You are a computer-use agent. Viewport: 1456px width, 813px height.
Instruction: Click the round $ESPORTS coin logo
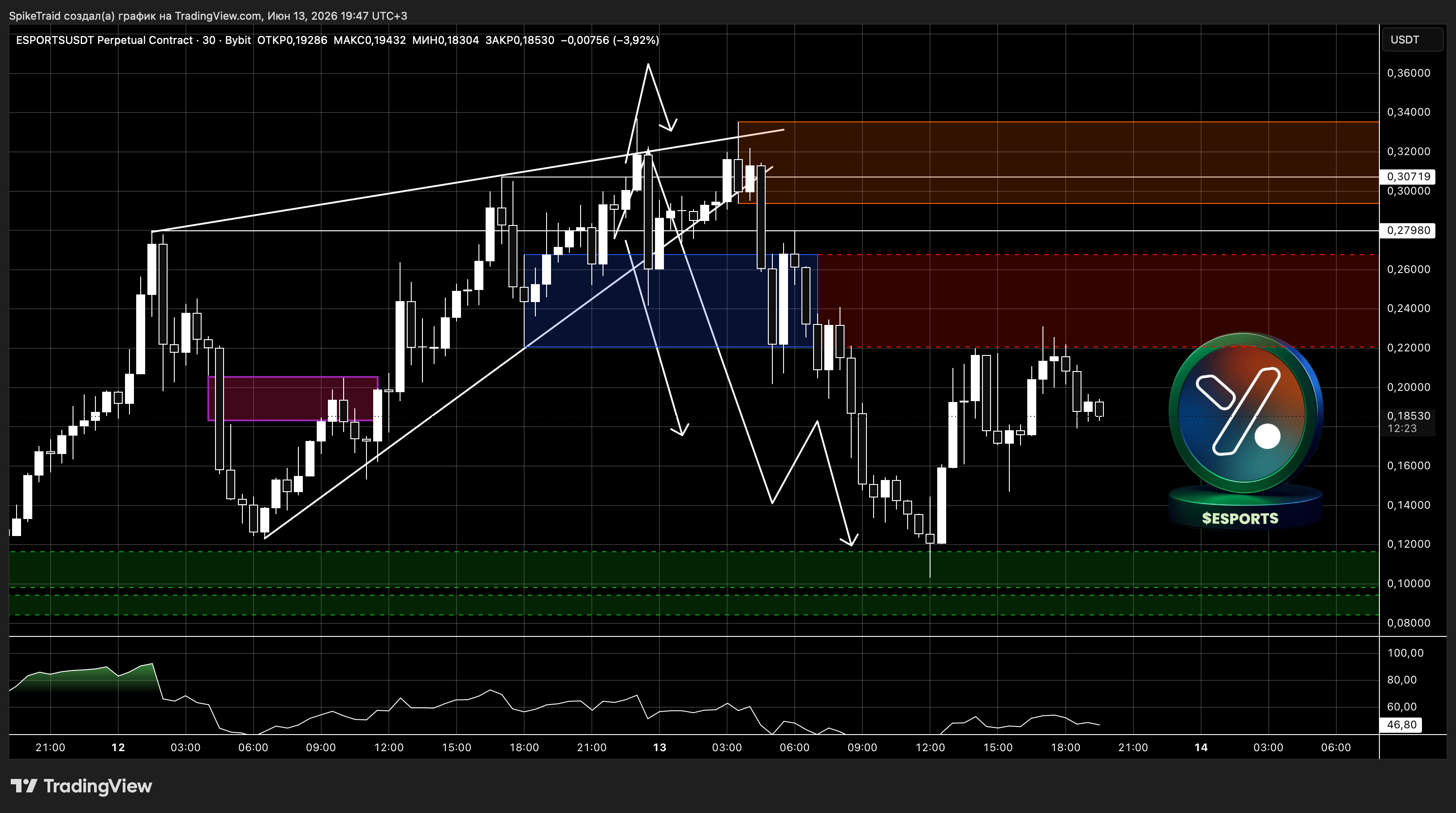tap(1246, 412)
